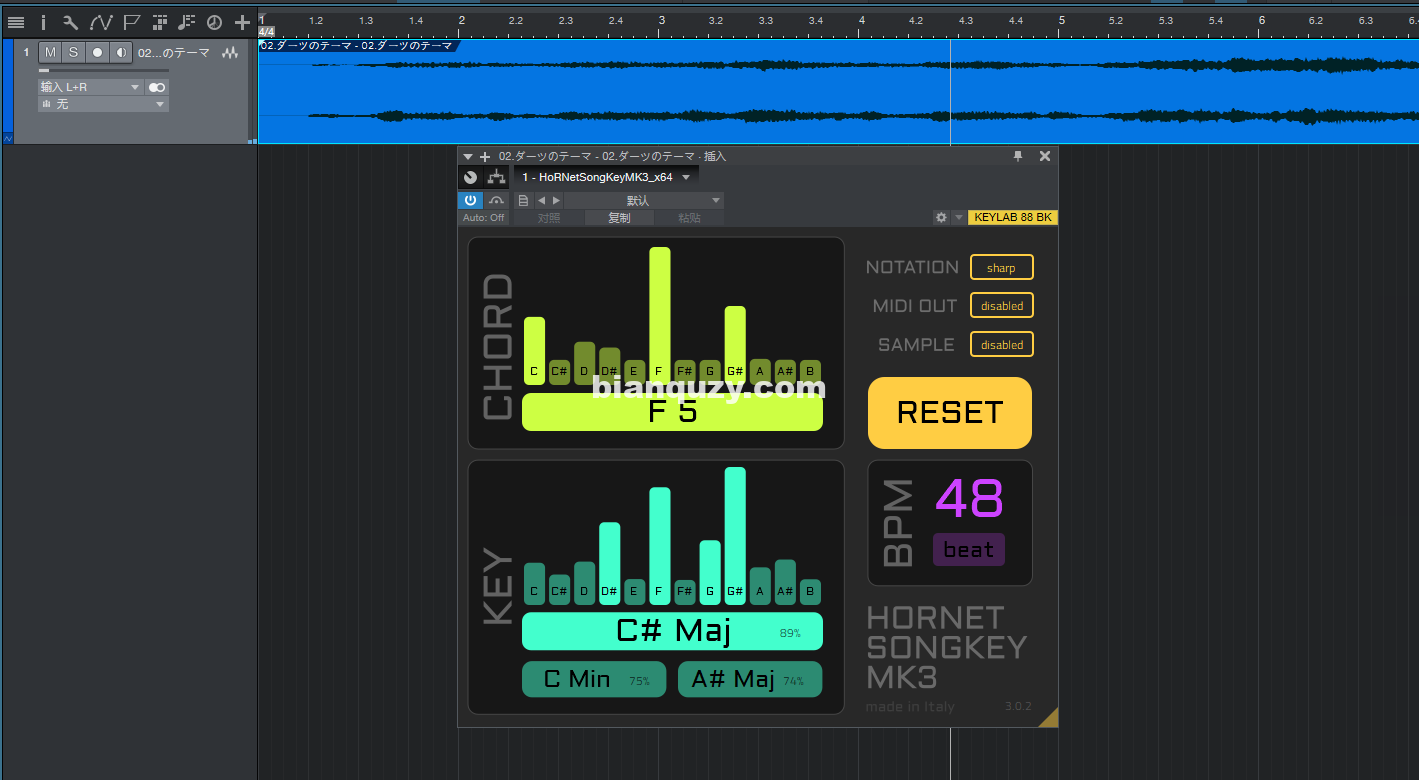Open the arranger track blocks icon
This screenshot has width=1419, height=780.
[159, 21]
